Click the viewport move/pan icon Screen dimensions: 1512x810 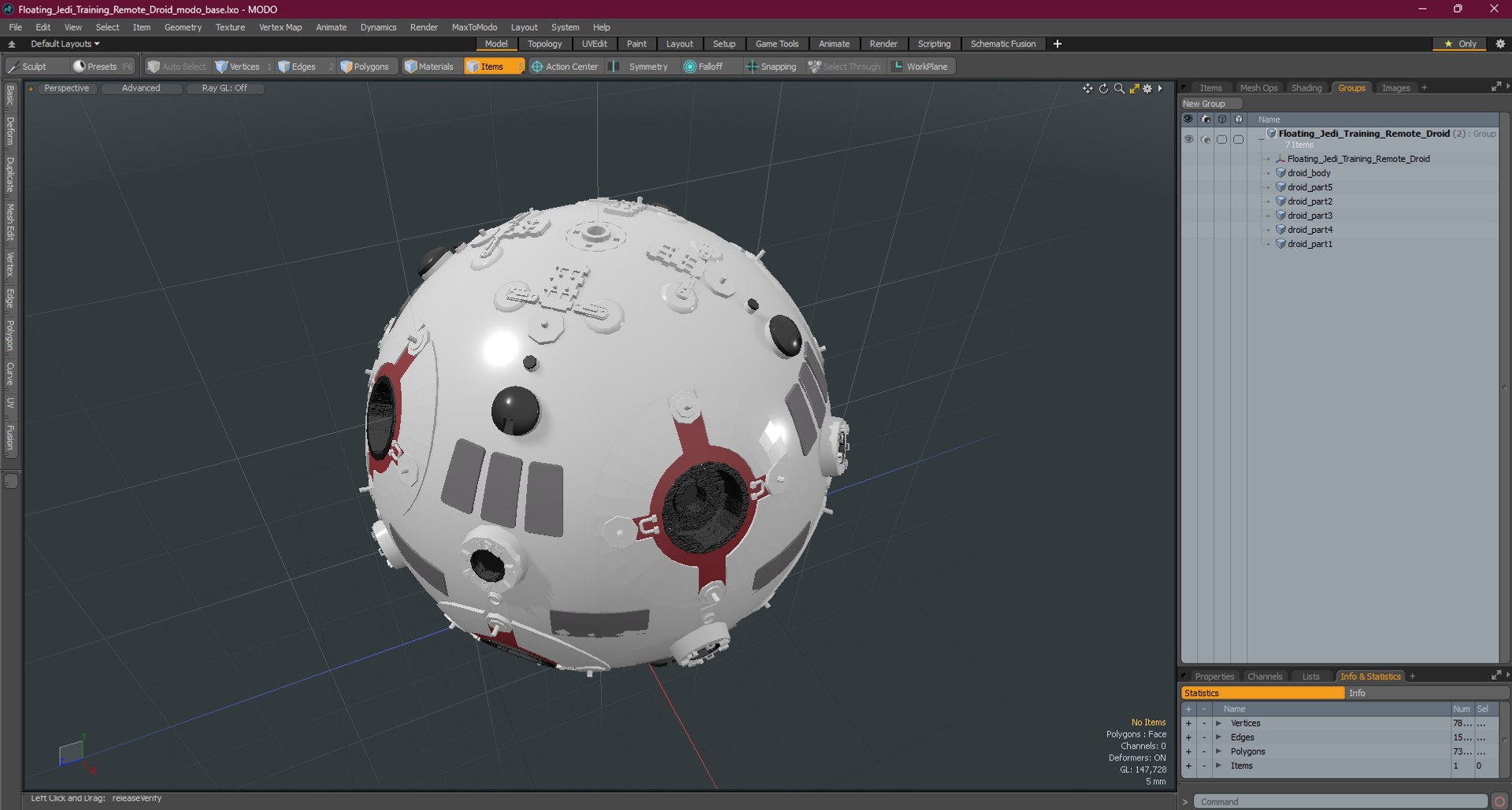1088,88
